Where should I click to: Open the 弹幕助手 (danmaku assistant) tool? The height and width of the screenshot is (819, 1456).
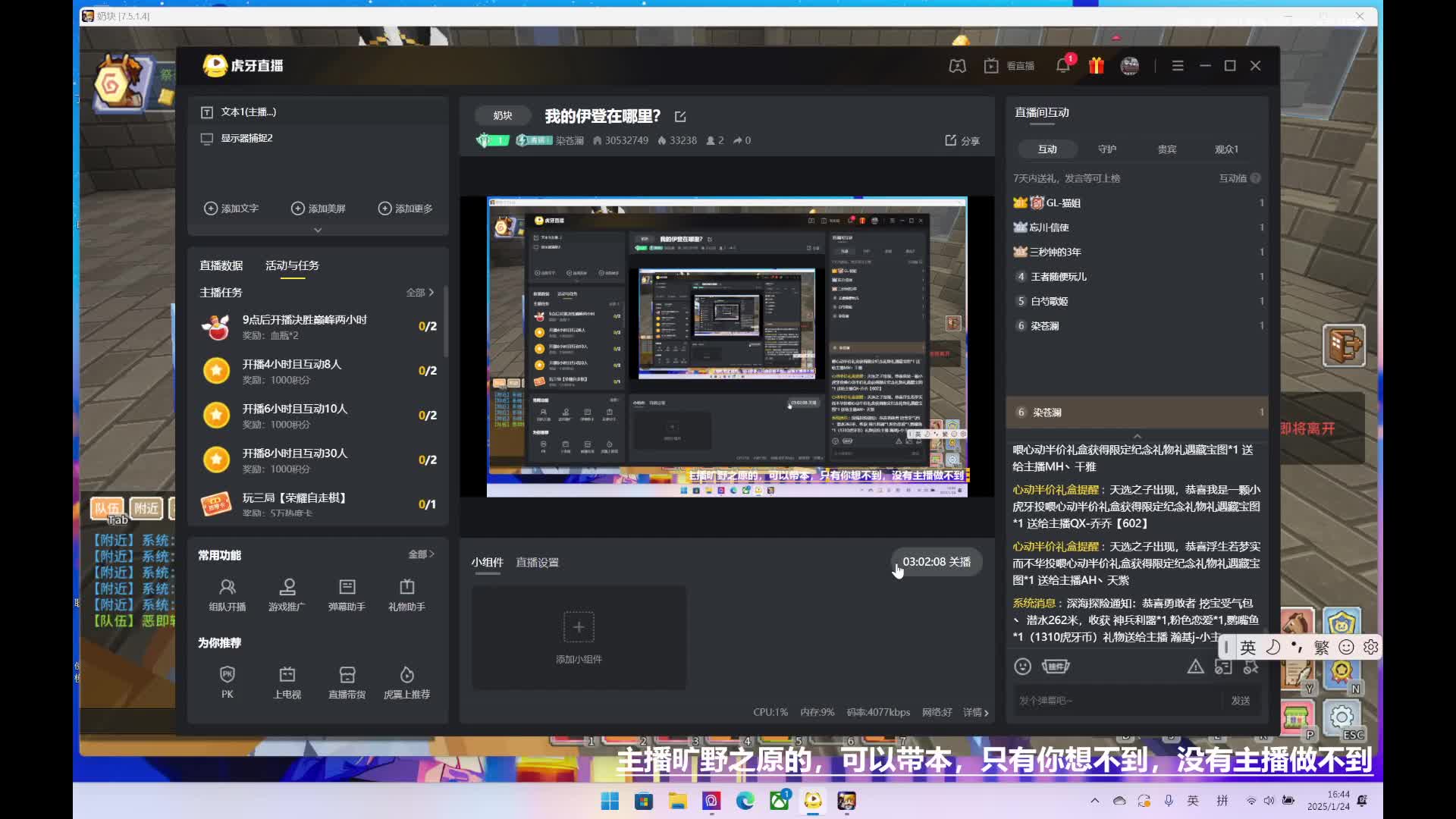click(347, 595)
